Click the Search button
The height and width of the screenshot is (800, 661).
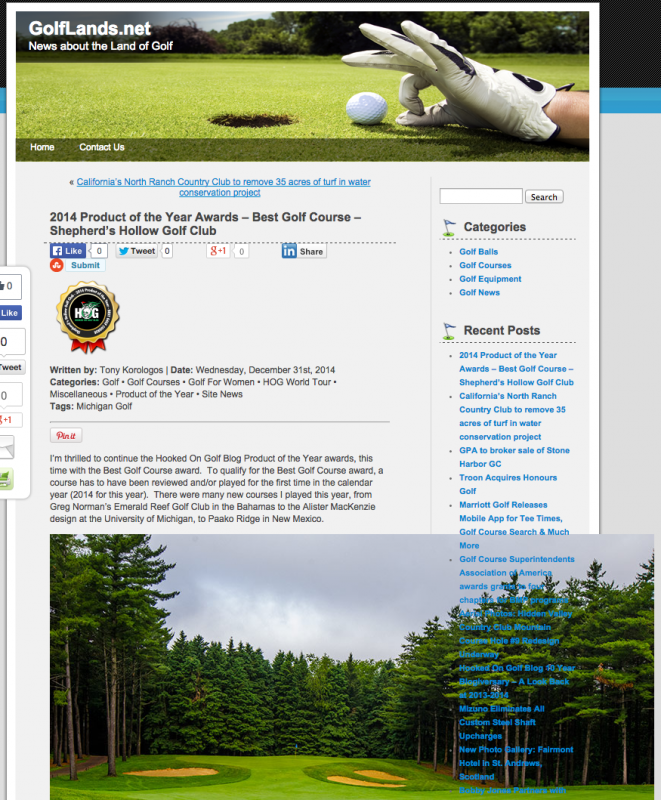tap(544, 196)
